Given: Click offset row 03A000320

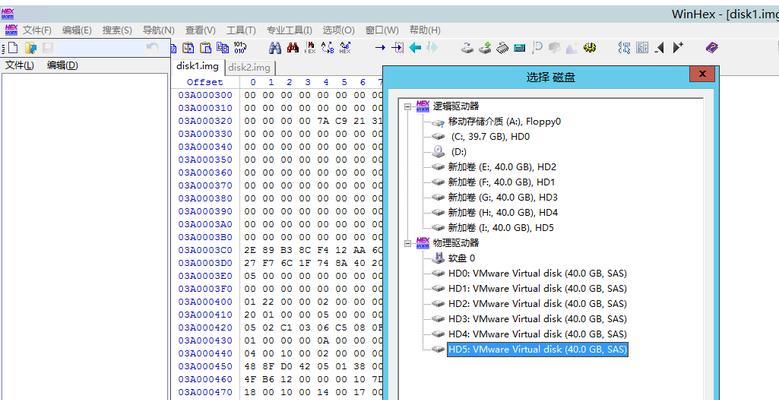Looking at the screenshot, I should click(205, 121).
